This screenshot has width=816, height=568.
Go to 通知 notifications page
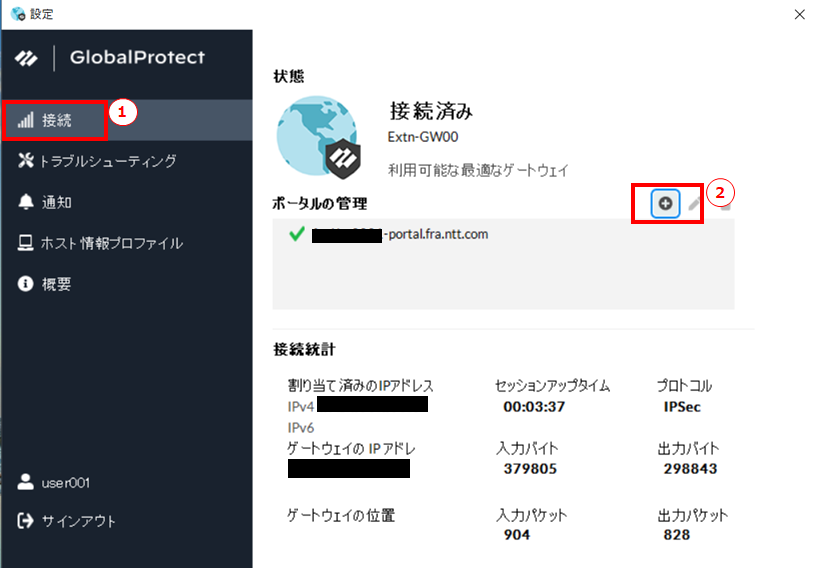tap(126, 202)
